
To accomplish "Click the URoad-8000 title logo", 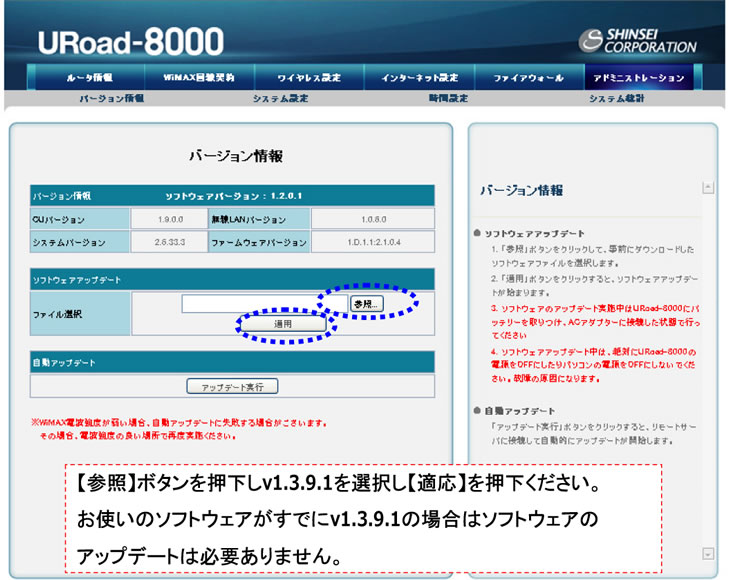I will pos(131,41).
